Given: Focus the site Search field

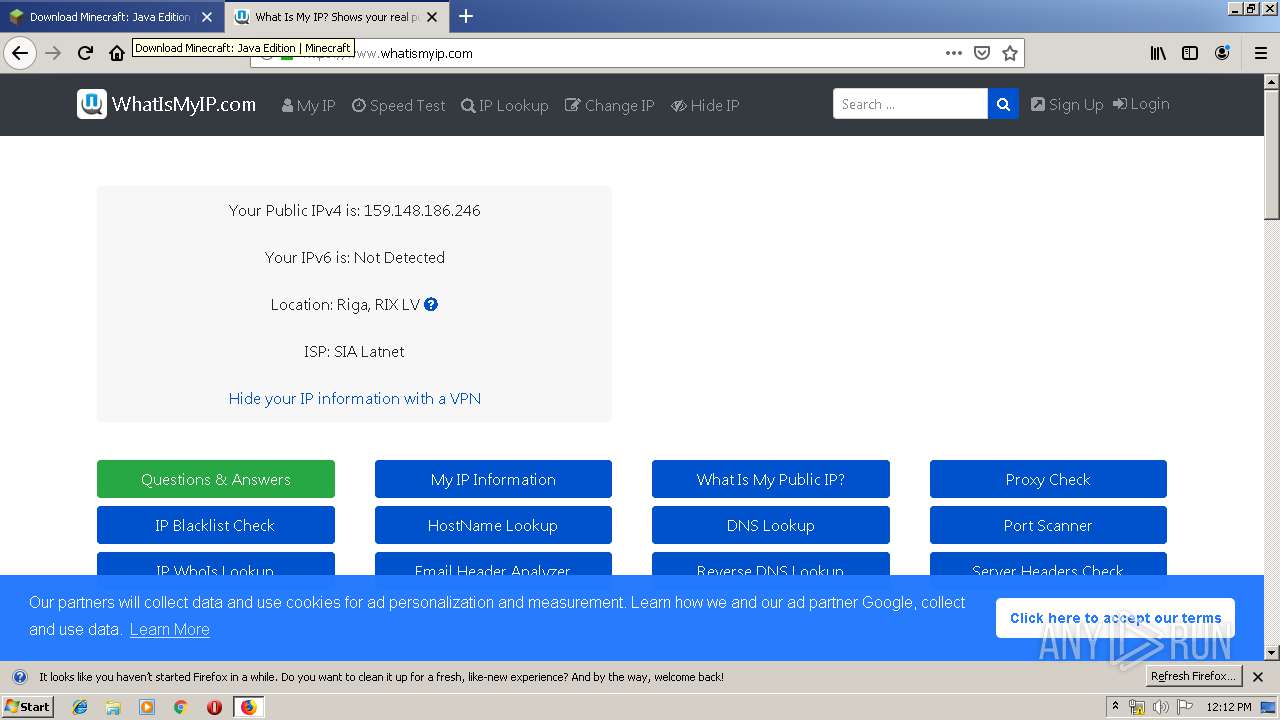Looking at the screenshot, I should tap(910, 104).
